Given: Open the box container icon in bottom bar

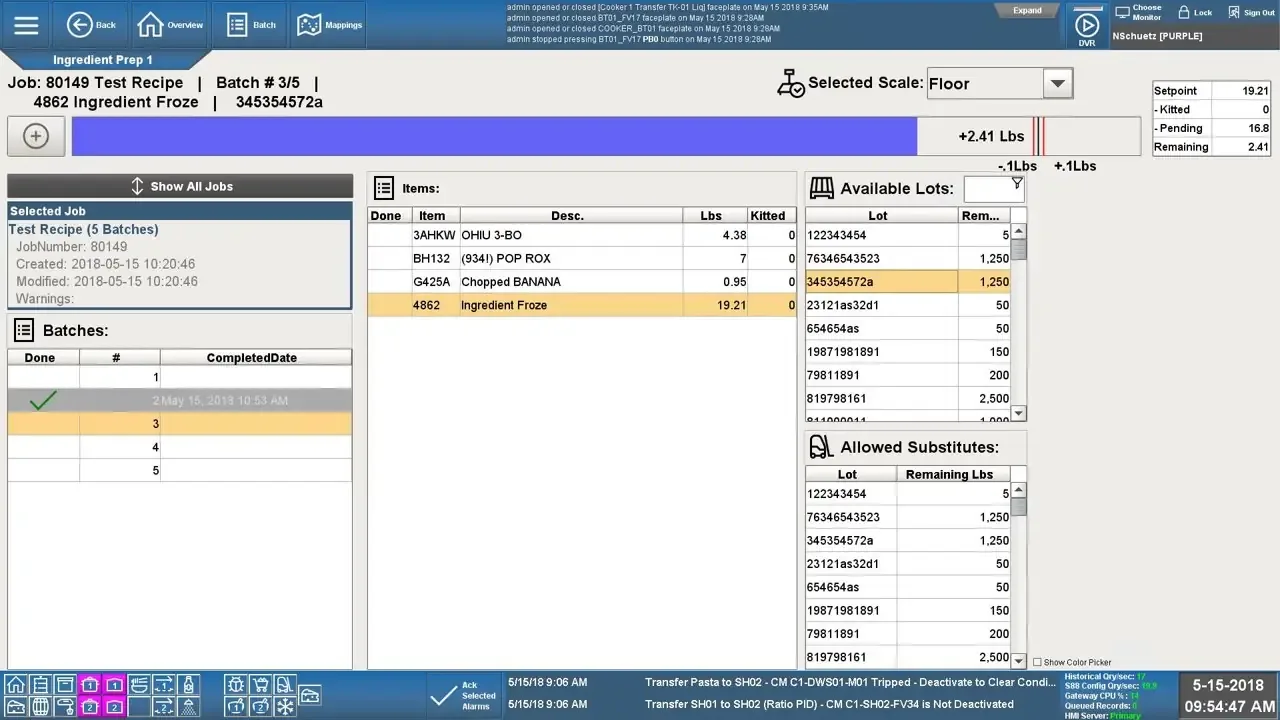Looking at the screenshot, I should click(x=64, y=684).
